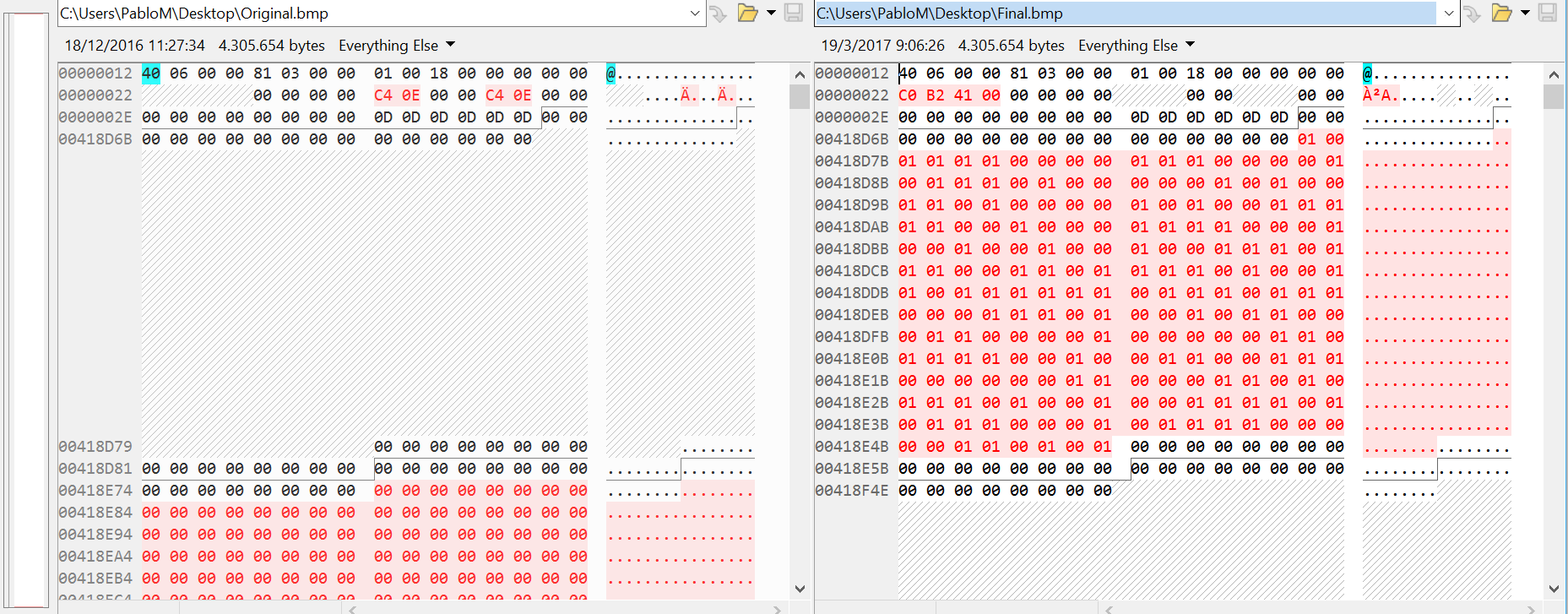Open the left folder icon's dropdown arrow
This screenshot has height=614, width=1568.
point(770,13)
